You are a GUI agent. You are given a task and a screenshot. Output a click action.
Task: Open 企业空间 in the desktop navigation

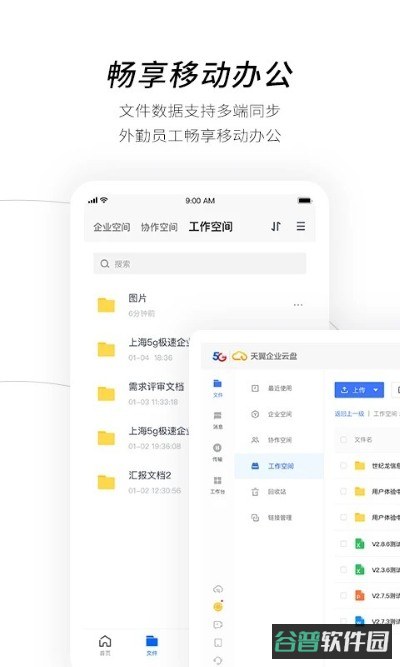[279, 414]
